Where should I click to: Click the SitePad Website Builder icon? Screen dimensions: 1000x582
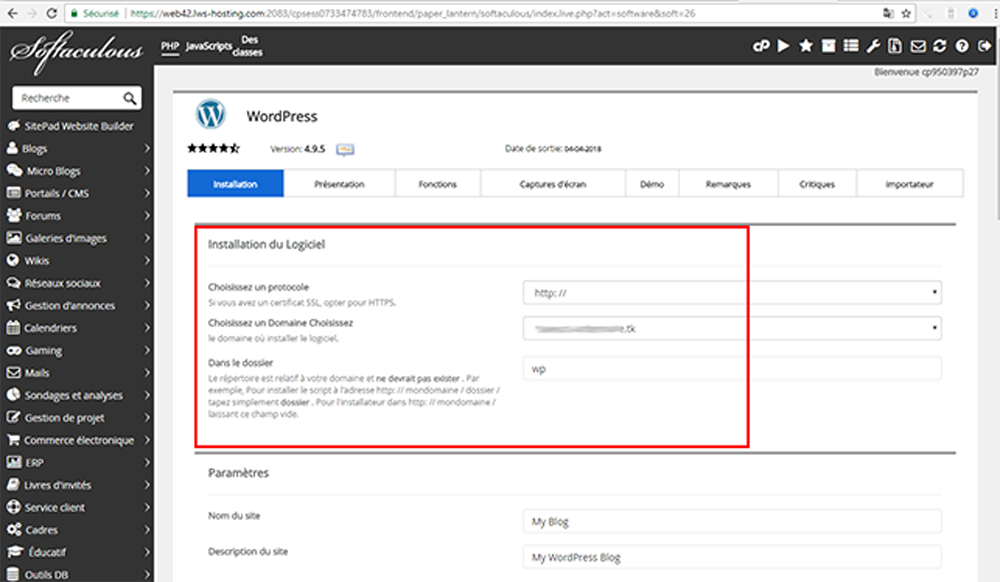13,126
